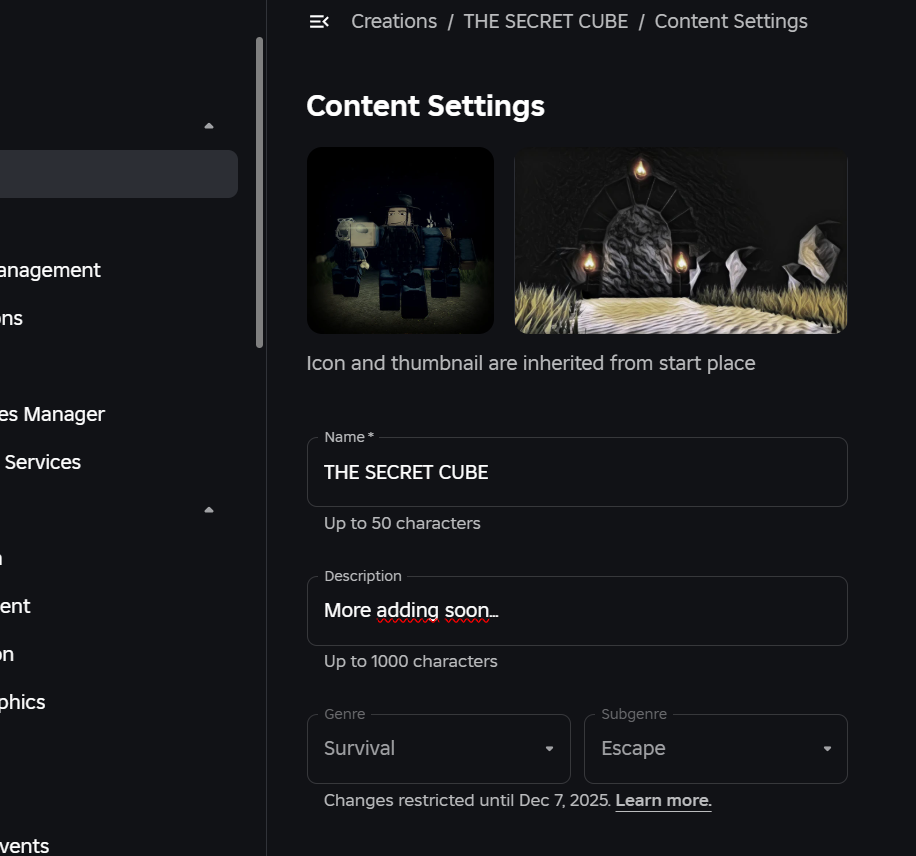Collapse the upper sidebar section arrow
This screenshot has width=916, height=856.
click(209, 126)
